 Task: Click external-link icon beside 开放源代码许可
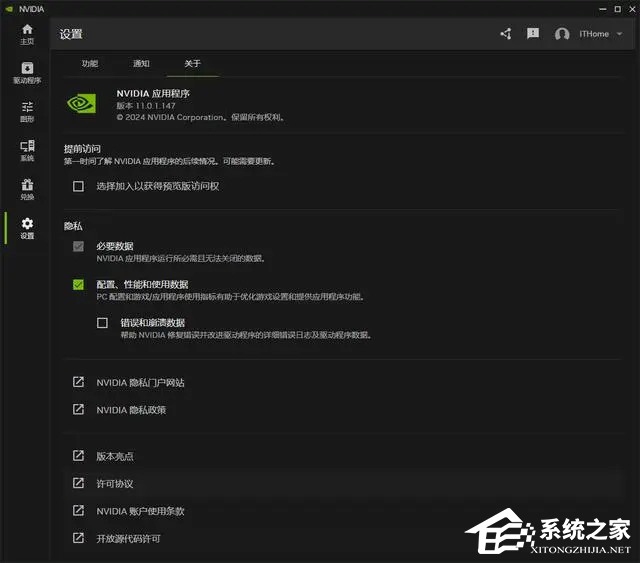[x=78, y=538]
